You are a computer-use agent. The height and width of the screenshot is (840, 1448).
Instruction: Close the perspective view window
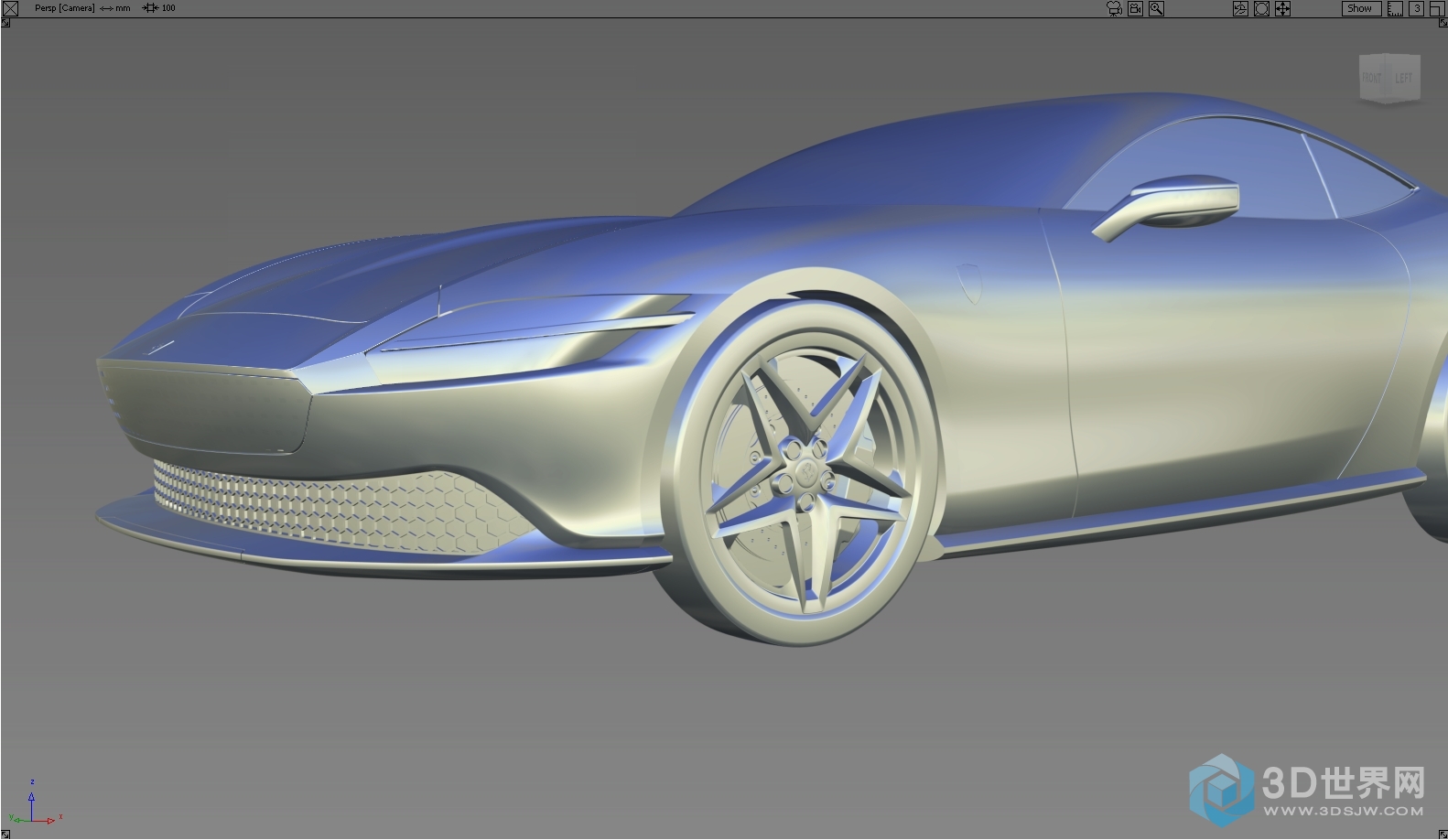coord(10,8)
